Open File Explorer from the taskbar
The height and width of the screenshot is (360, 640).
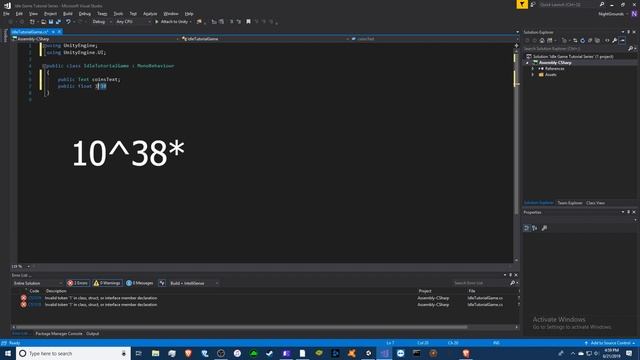156,353
